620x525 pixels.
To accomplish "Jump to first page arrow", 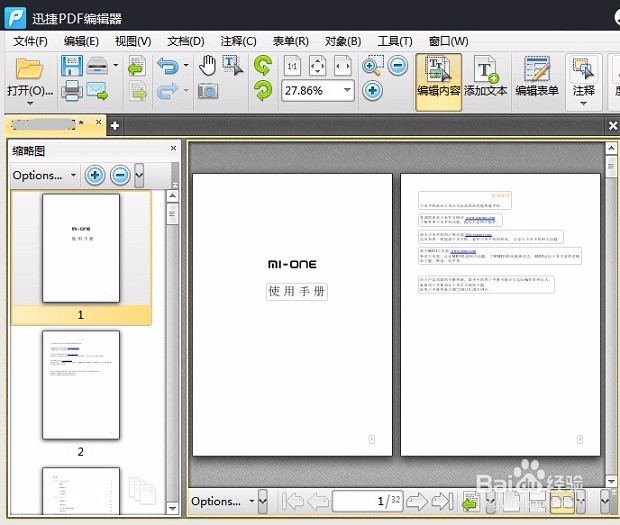I will (x=292, y=501).
